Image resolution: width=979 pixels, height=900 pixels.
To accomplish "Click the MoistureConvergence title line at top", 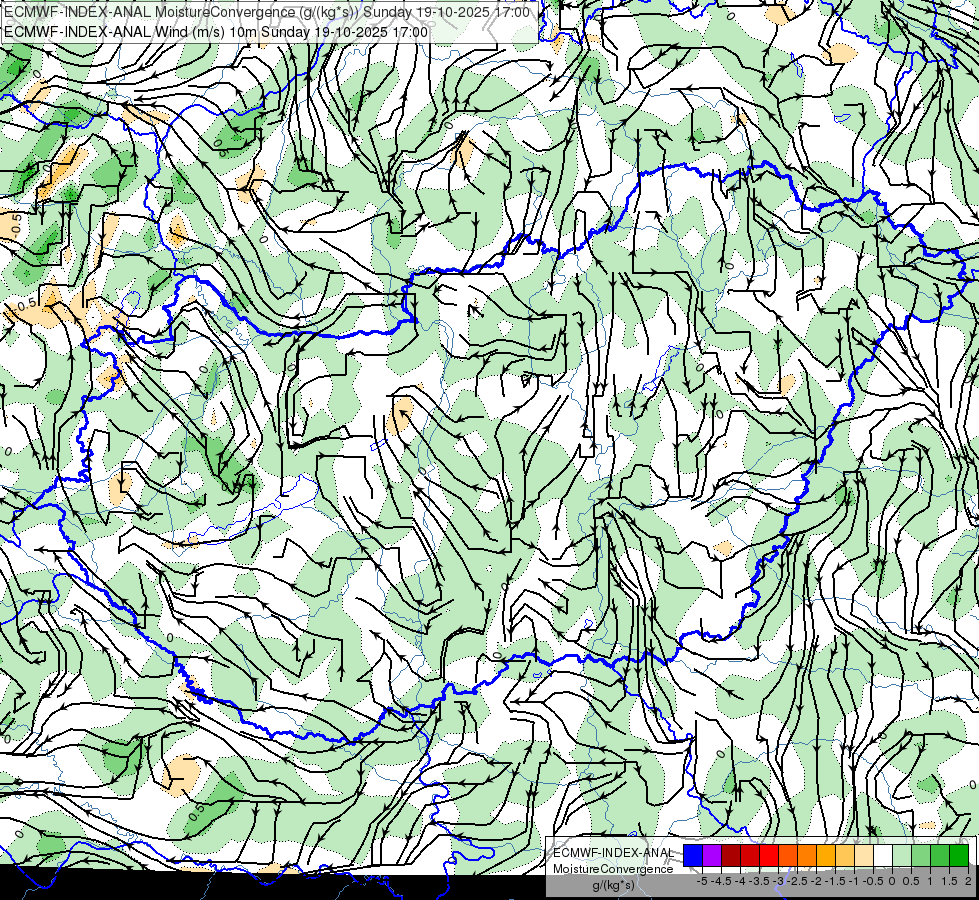I will click(267, 12).
